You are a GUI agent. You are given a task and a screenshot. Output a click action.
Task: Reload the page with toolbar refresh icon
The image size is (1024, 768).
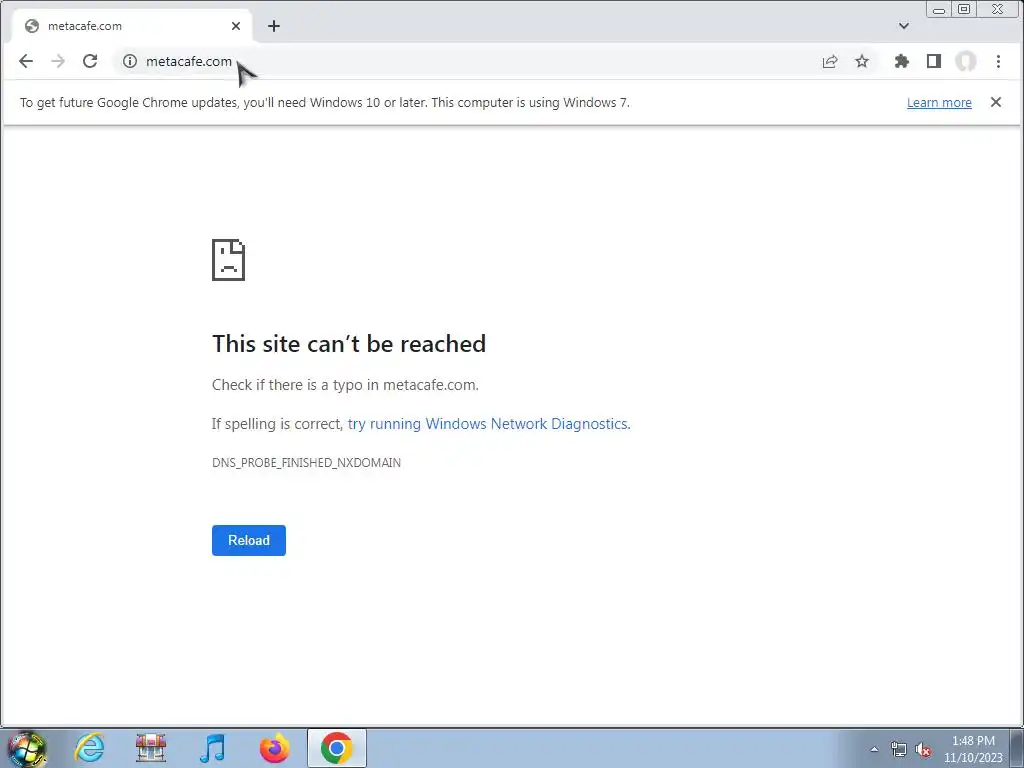coord(90,61)
